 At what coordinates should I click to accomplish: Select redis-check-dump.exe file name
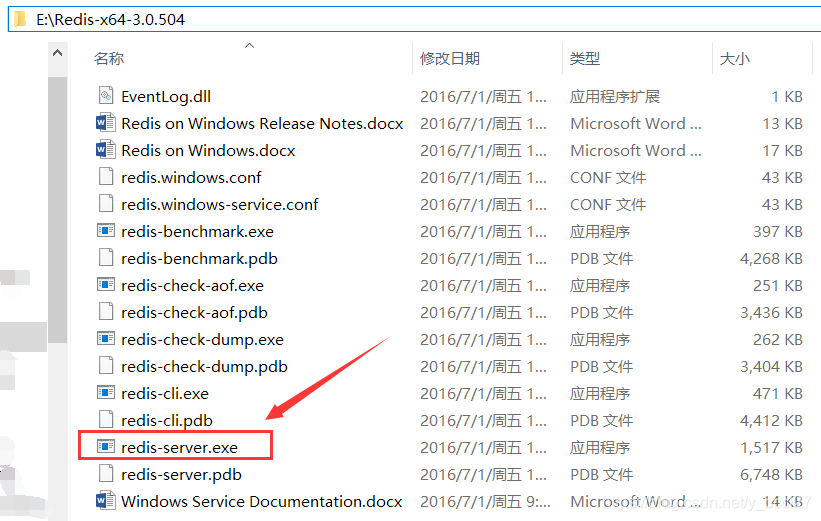pos(202,339)
